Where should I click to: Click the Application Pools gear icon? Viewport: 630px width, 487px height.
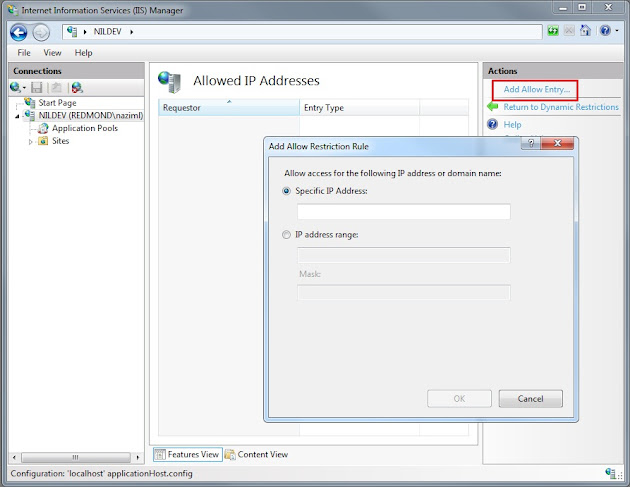click(x=43, y=129)
